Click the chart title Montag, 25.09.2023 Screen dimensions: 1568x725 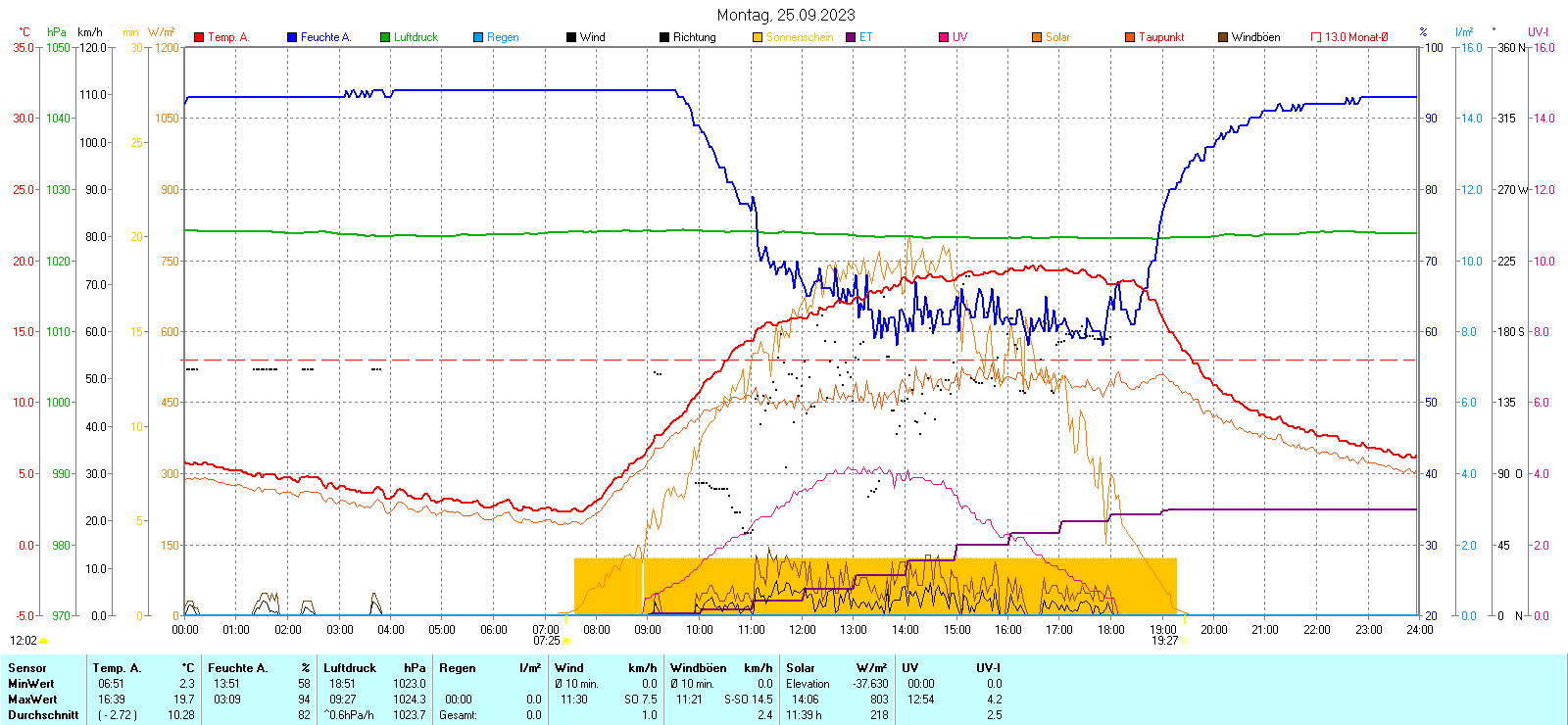(785, 15)
